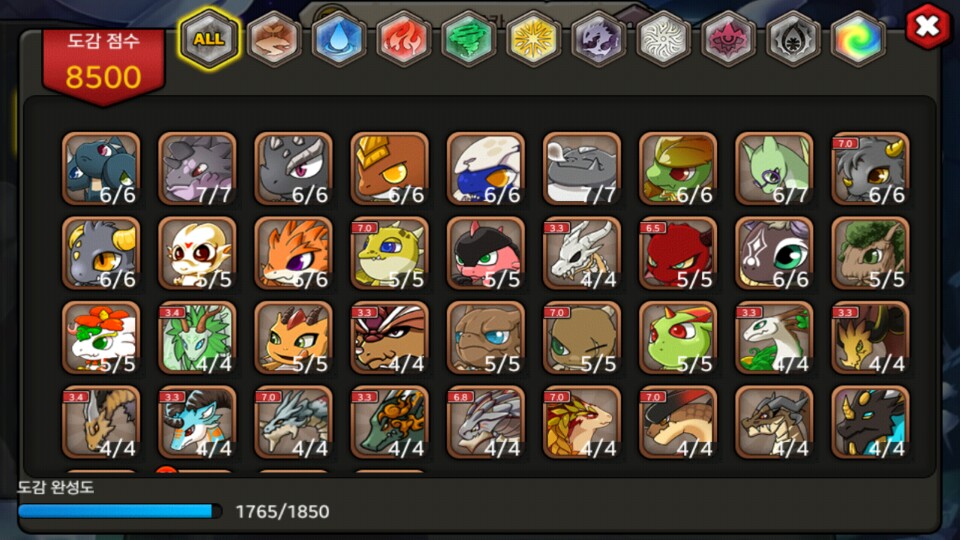
Task: Tap the blue completion progress bar
Action: (120, 511)
